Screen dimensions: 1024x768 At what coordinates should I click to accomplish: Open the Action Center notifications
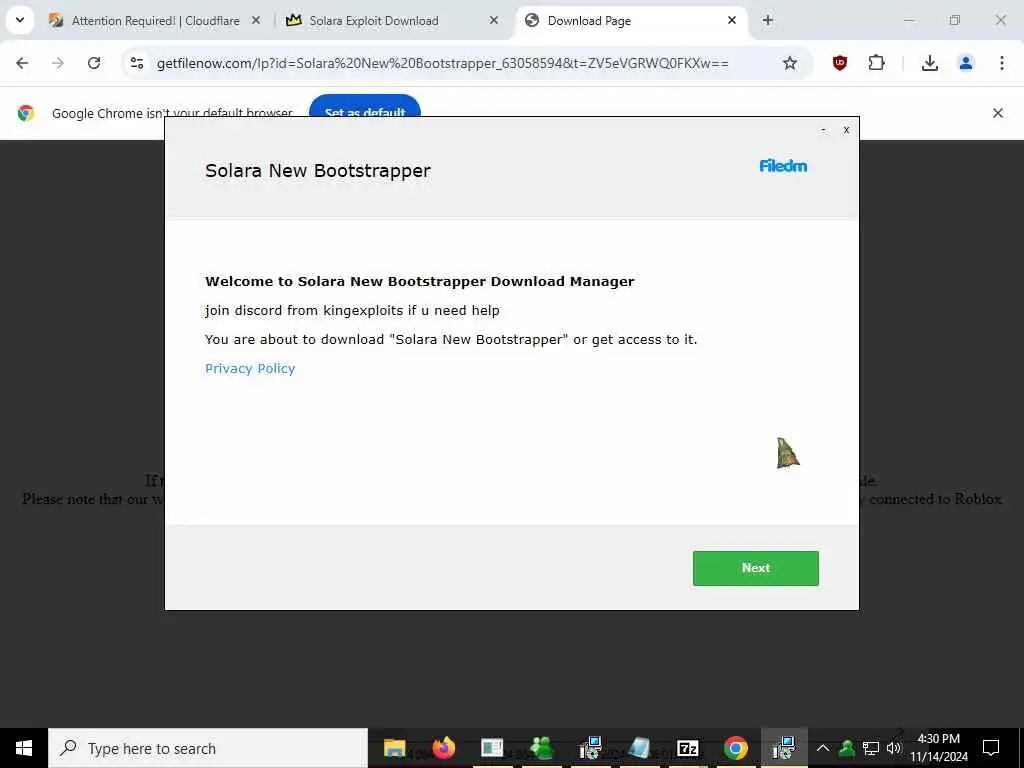(x=991, y=748)
